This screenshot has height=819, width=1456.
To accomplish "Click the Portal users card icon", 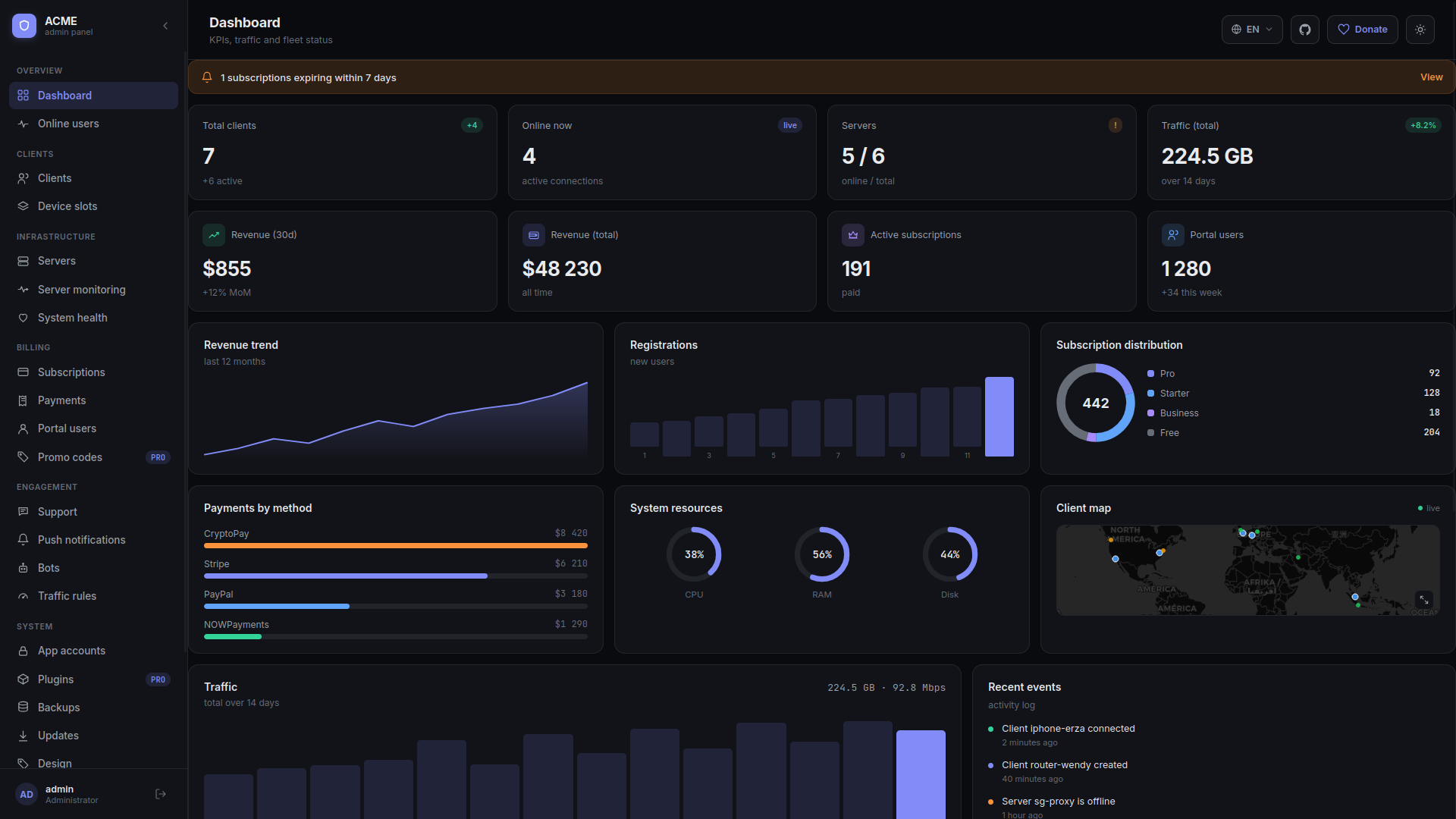I will point(1173,235).
